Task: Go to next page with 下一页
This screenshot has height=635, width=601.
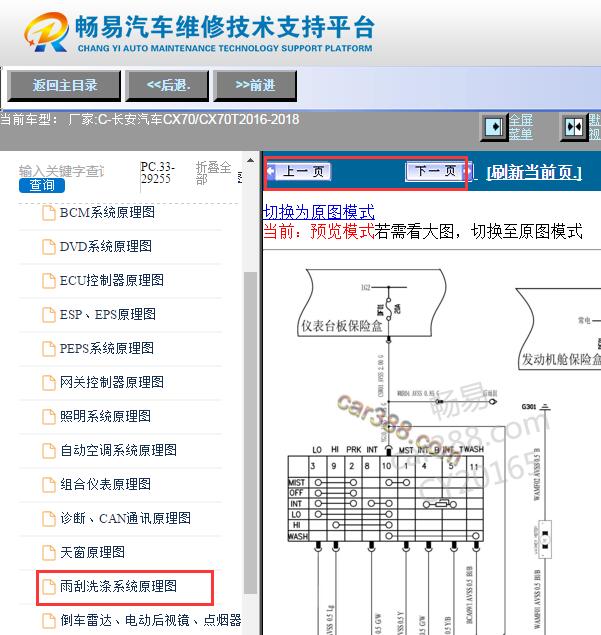Action: [x=438, y=172]
